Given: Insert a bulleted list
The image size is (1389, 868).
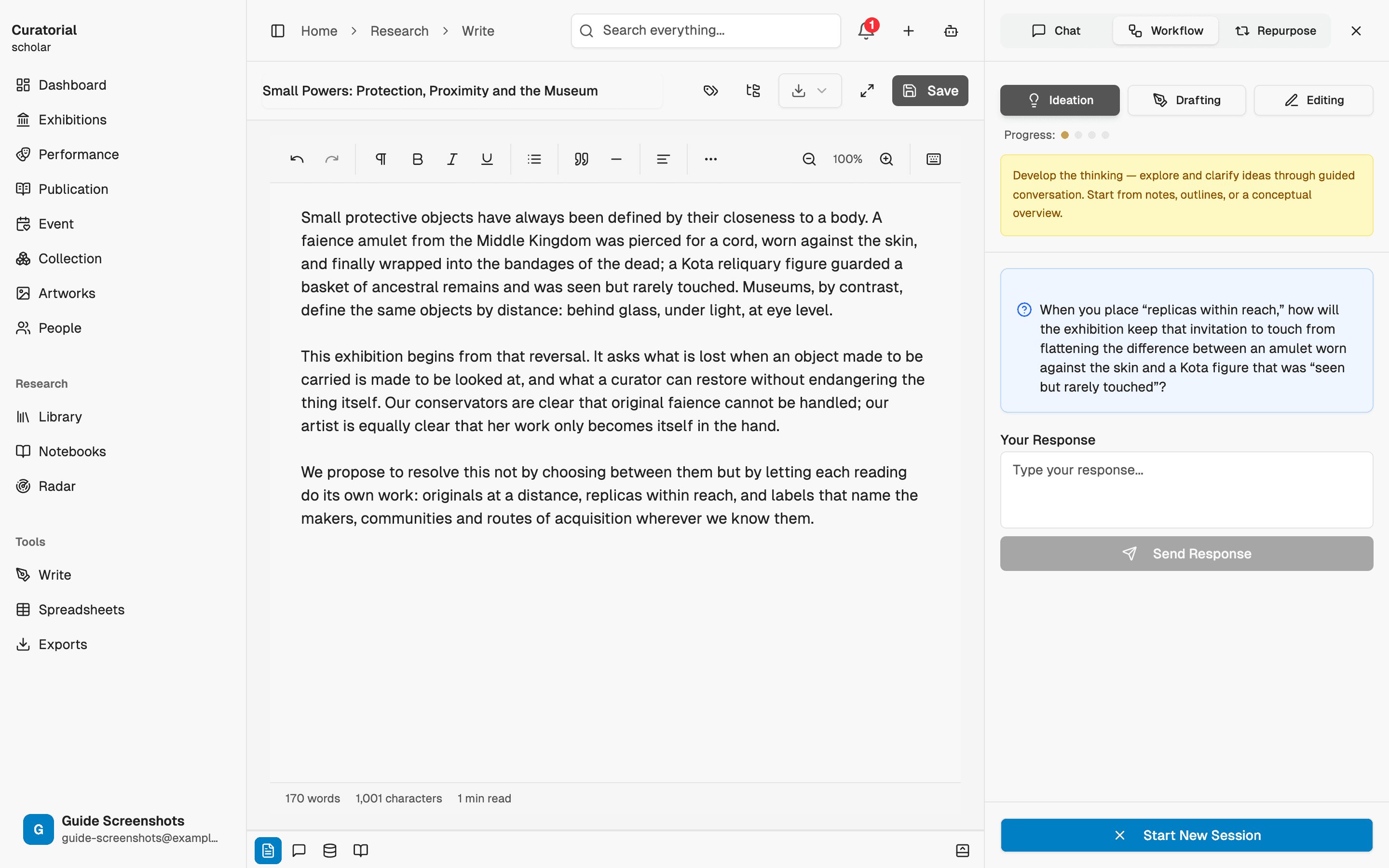Looking at the screenshot, I should pos(534,159).
